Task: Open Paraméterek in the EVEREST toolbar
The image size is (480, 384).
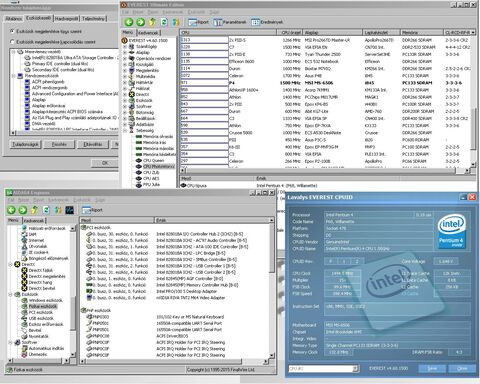Action: click(x=230, y=22)
